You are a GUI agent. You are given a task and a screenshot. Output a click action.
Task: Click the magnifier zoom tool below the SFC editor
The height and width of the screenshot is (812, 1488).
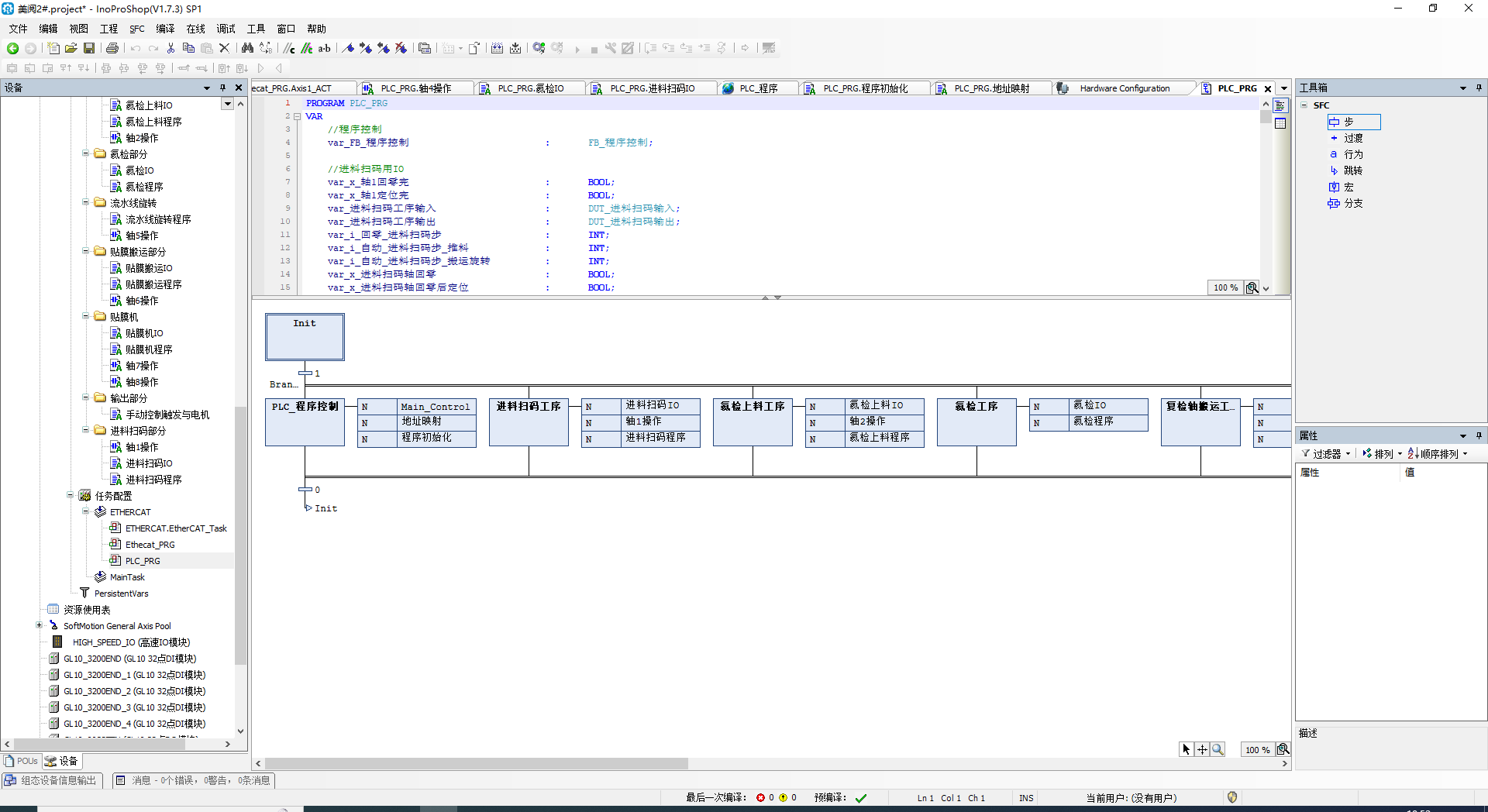[1218, 749]
